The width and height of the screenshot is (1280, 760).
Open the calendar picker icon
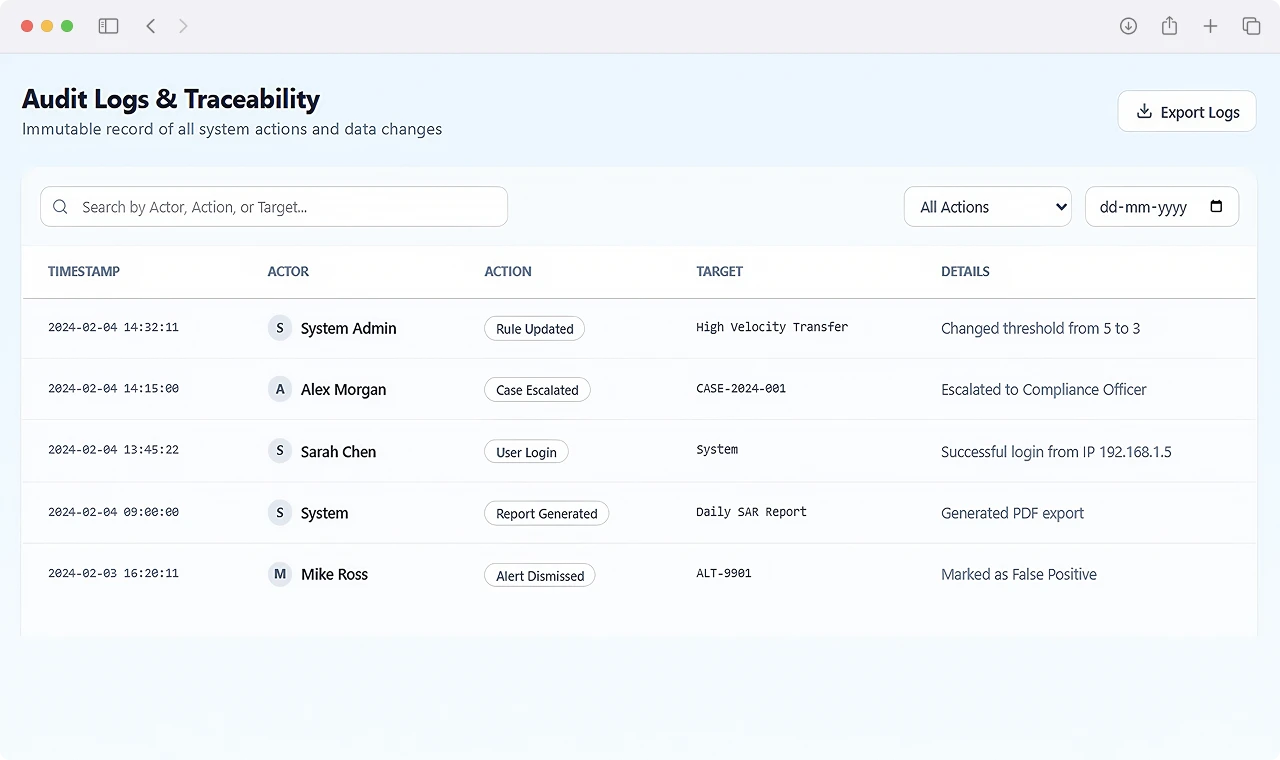tap(1216, 206)
